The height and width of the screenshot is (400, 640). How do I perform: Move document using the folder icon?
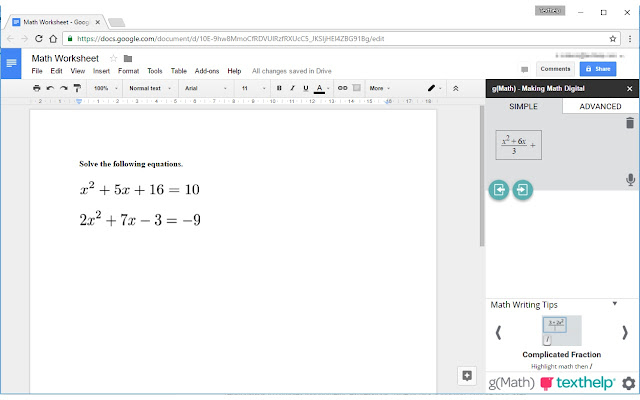pyautogui.click(x=128, y=58)
